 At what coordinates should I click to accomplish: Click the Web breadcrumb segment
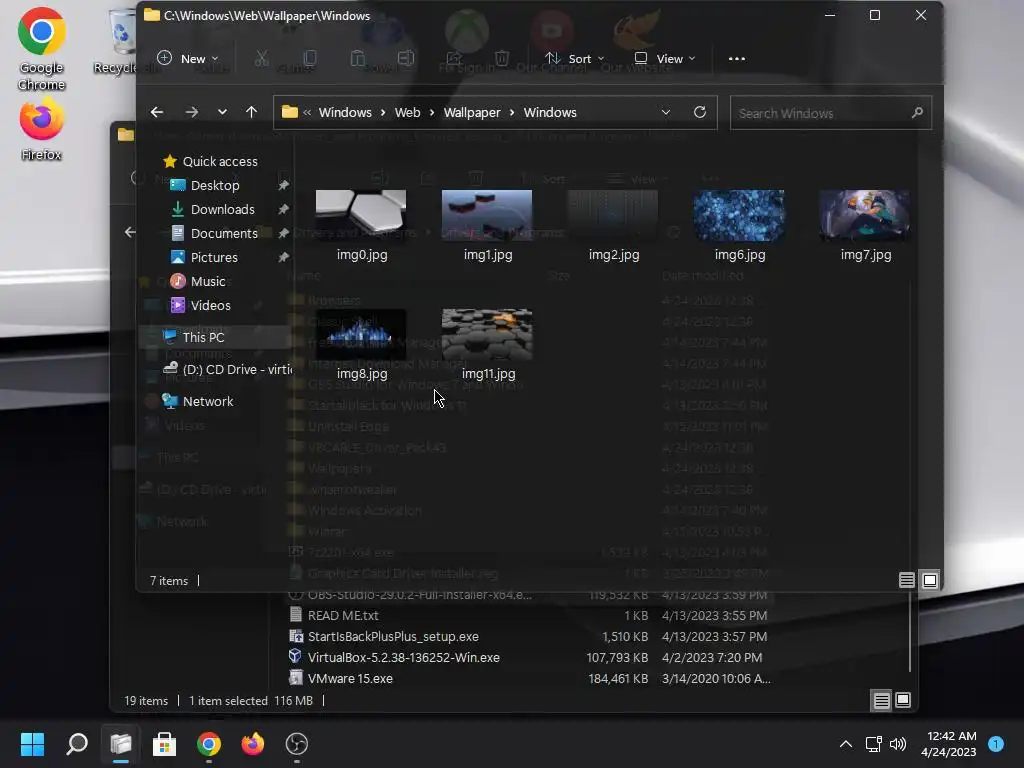click(x=408, y=112)
